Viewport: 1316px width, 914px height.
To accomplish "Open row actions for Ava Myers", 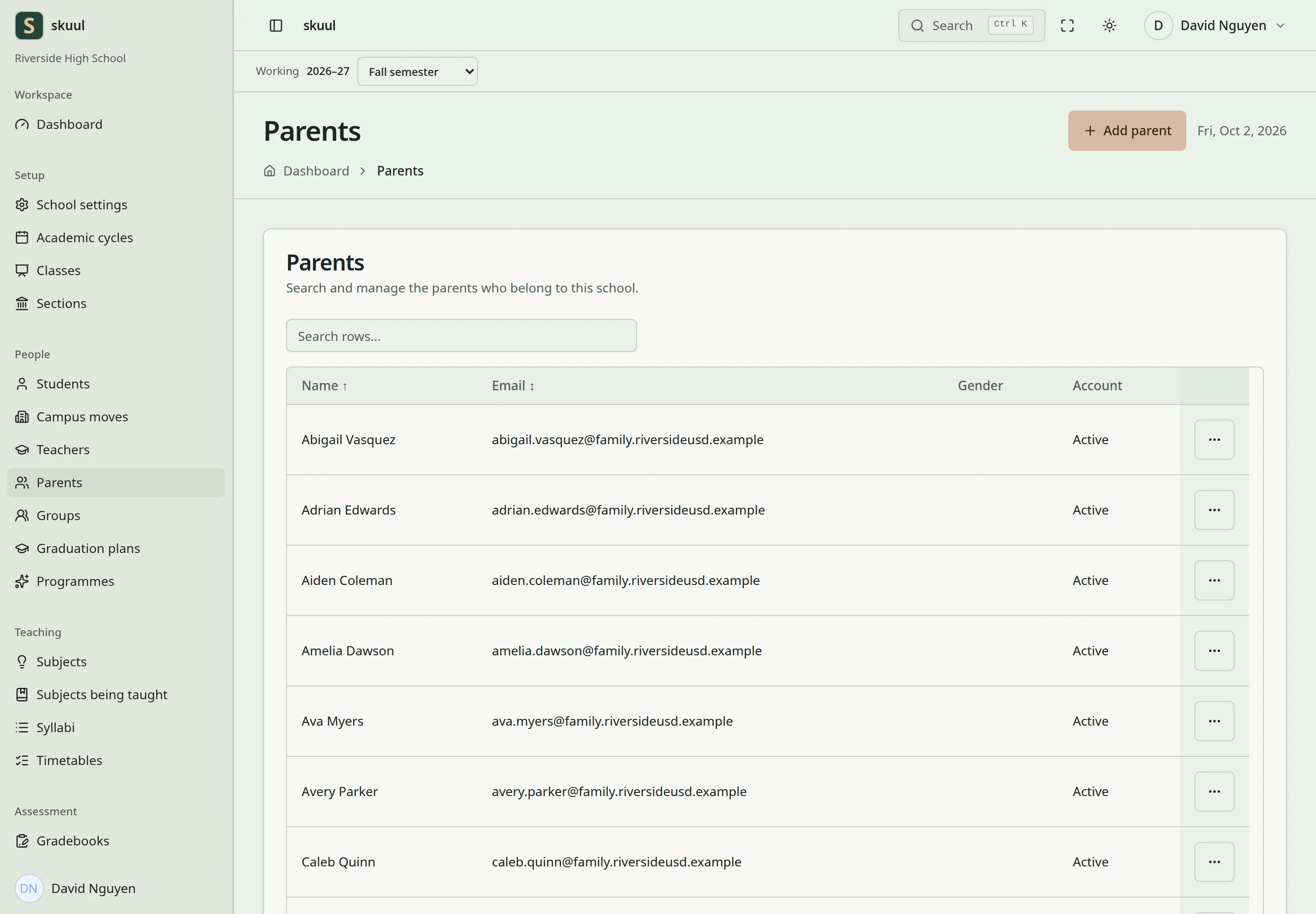I will click(x=1214, y=722).
